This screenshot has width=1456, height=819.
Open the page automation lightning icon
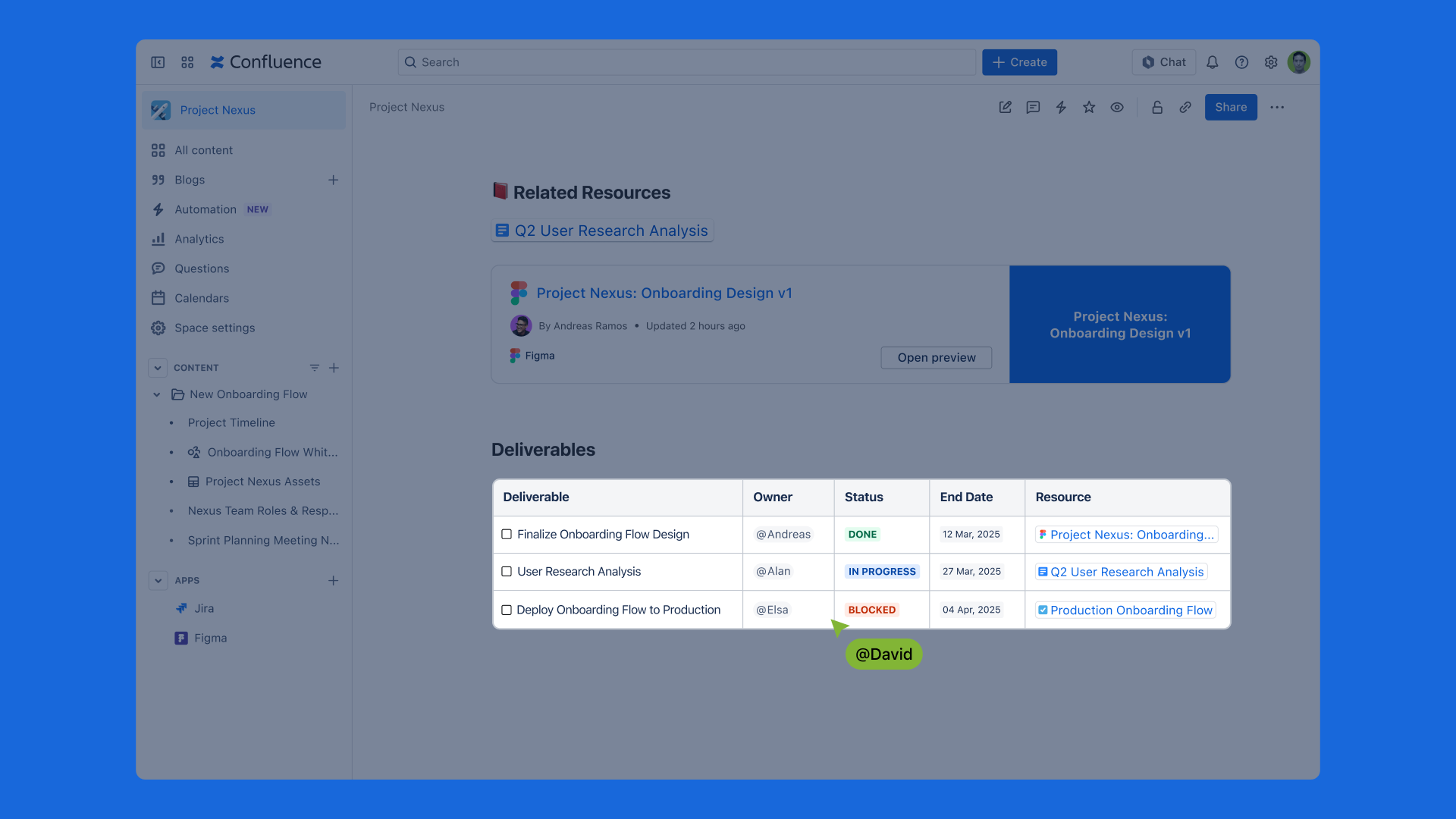click(1061, 107)
